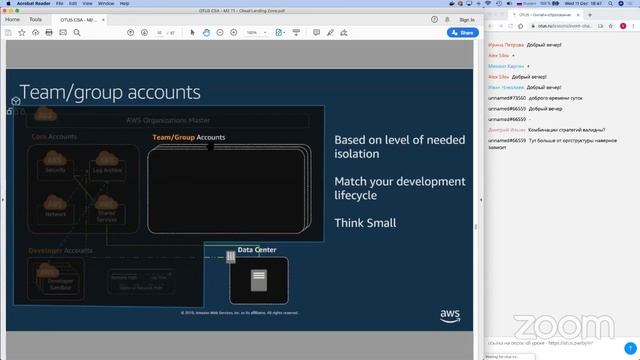Viewport: 640px width, 360px height.
Task: Click the Highlight pen icon
Action: (330, 33)
